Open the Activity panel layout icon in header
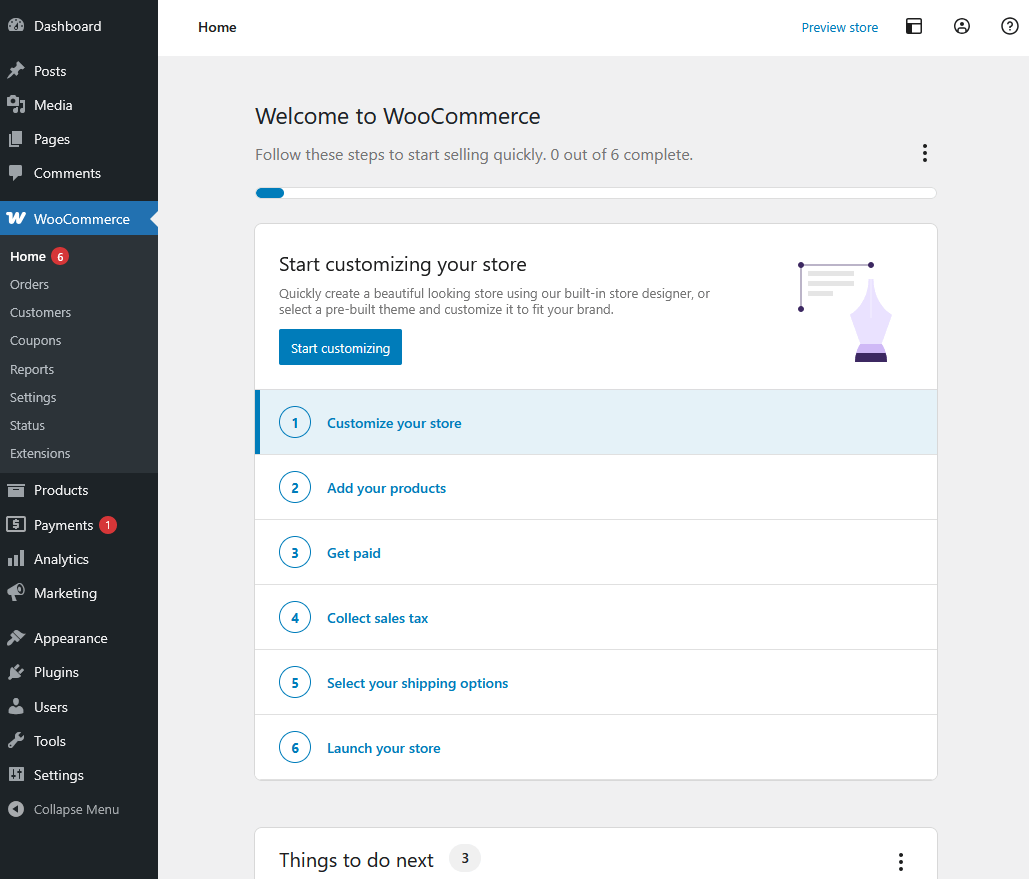The width and height of the screenshot is (1029, 879). tap(914, 26)
